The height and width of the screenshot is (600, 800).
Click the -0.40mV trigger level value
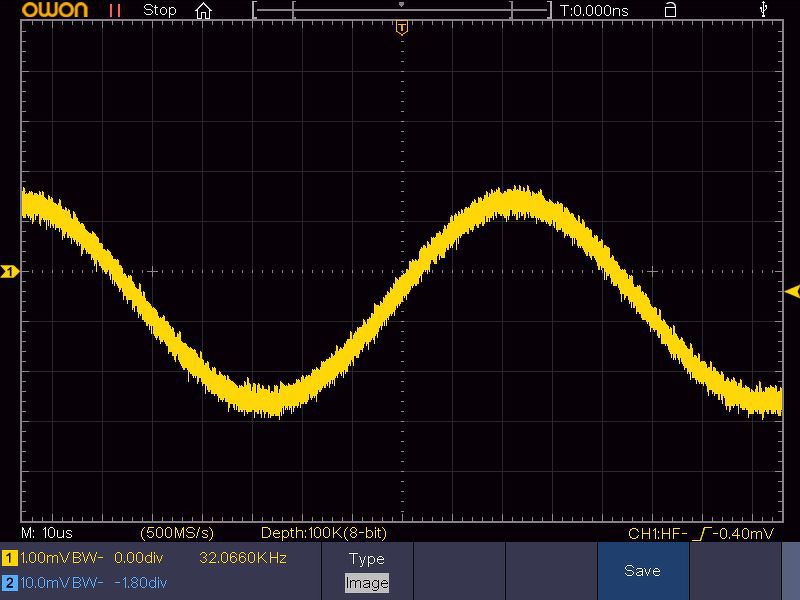(x=743, y=534)
